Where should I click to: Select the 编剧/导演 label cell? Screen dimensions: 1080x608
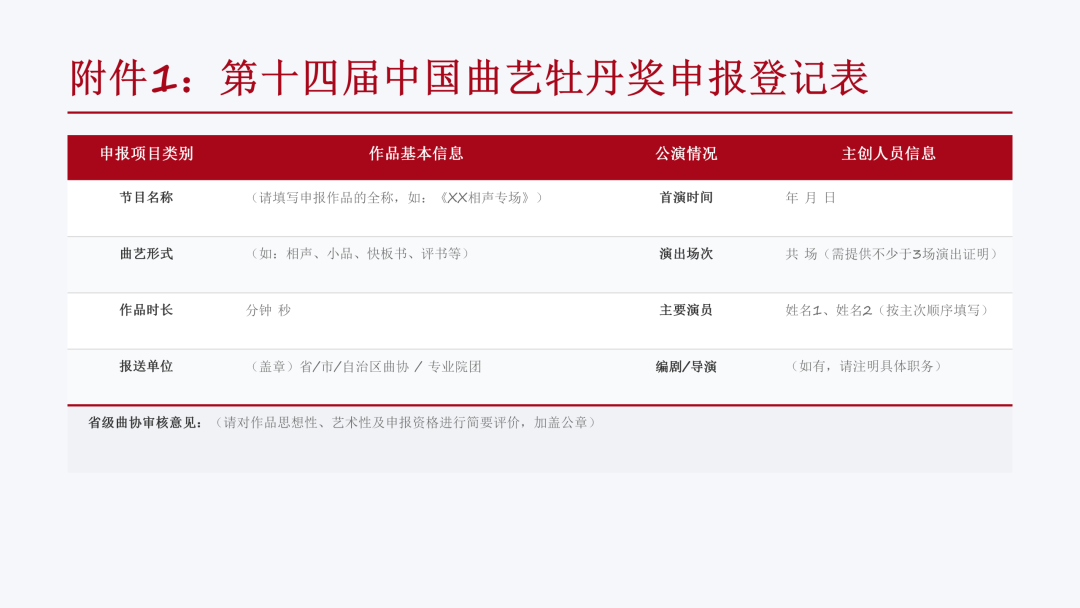(x=686, y=367)
